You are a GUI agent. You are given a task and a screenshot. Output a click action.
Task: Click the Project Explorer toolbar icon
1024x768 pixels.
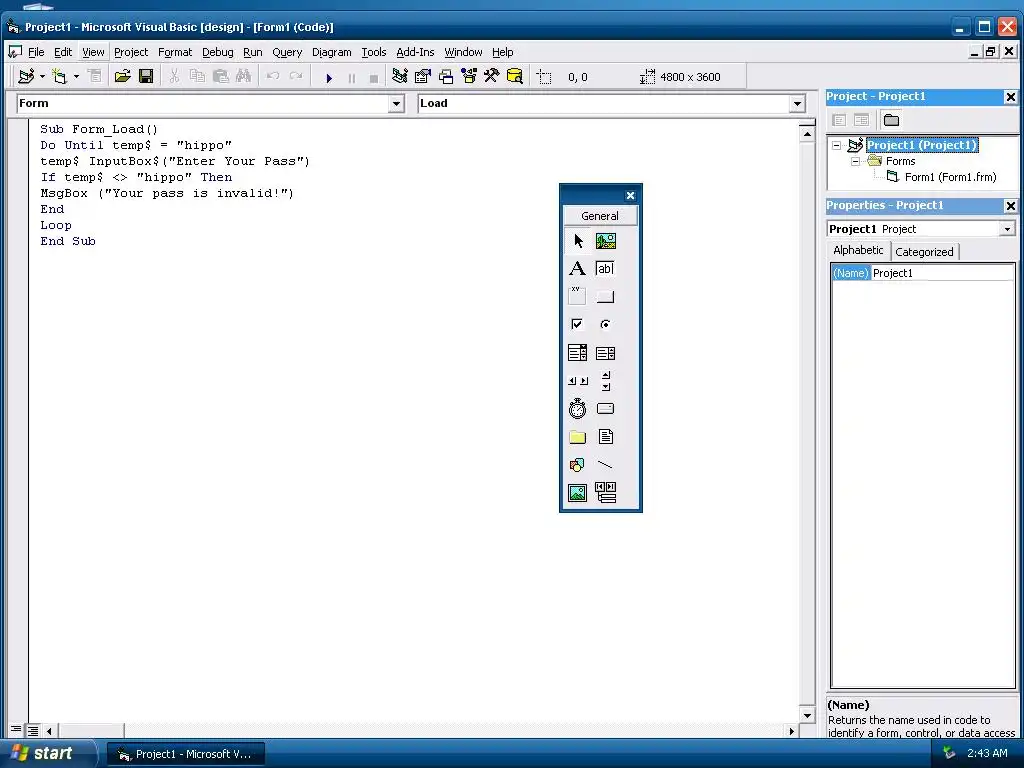point(400,76)
